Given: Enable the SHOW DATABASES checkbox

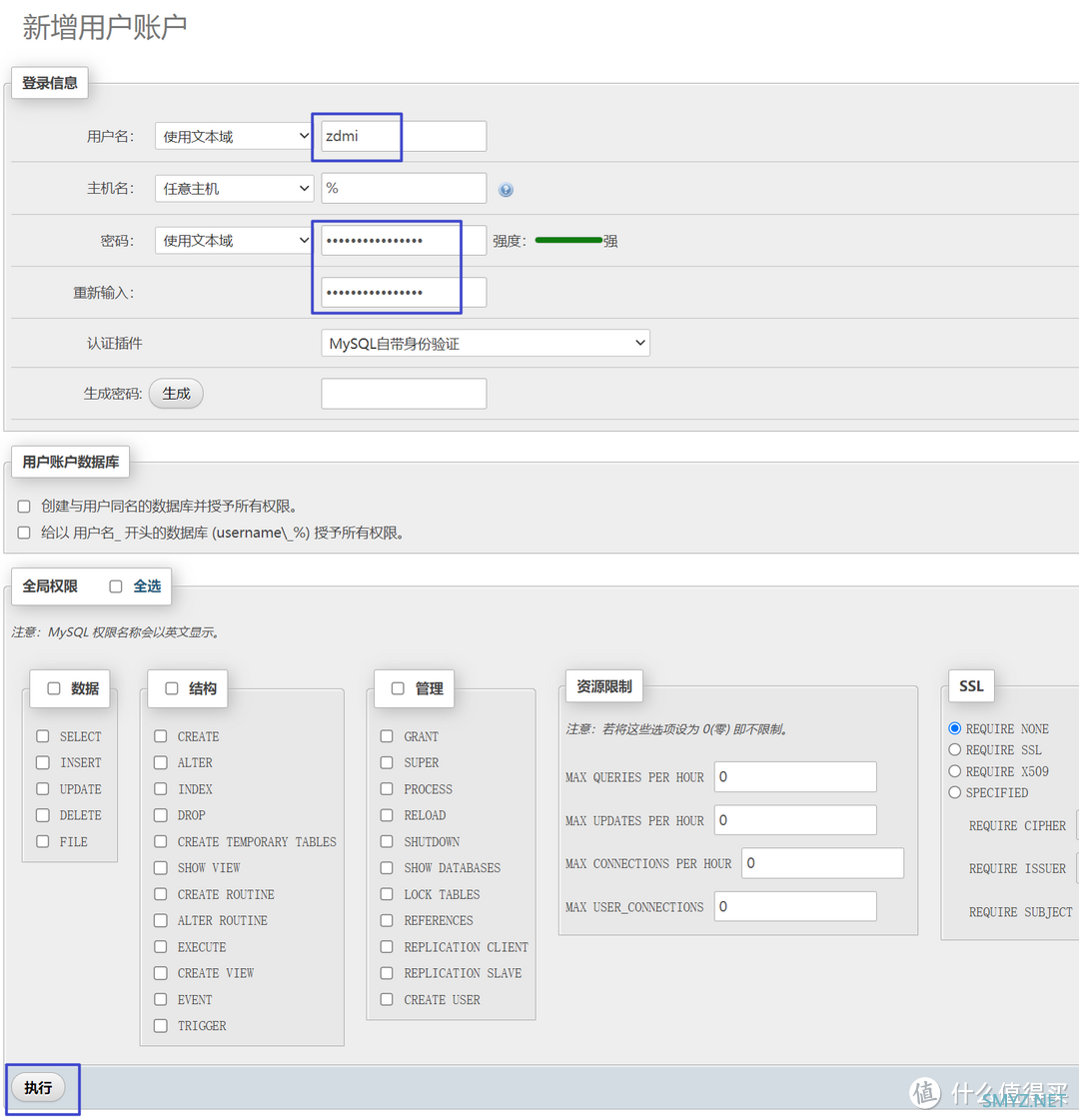Looking at the screenshot, I should (387, 867).
